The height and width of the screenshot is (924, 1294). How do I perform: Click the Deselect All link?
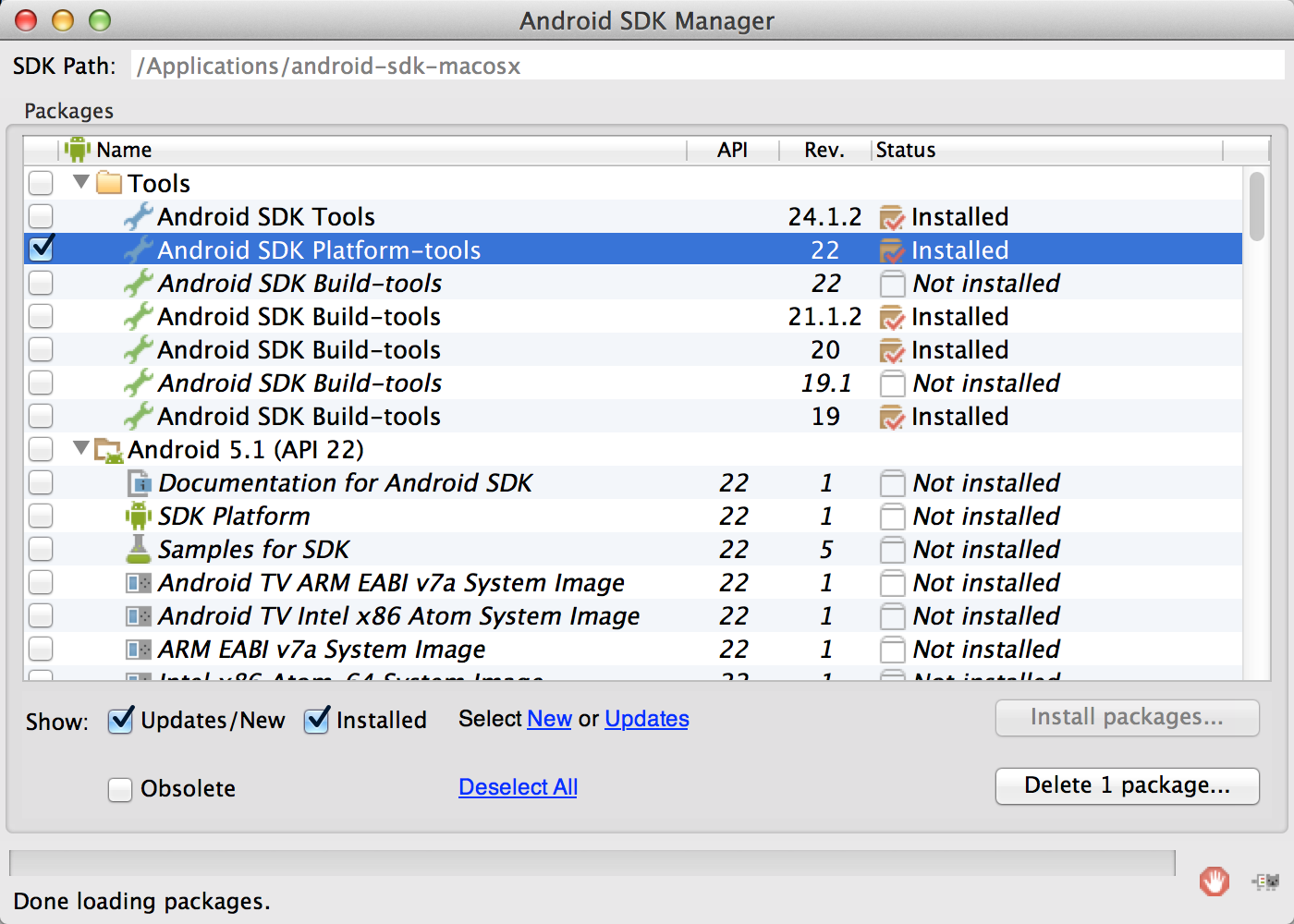518,787
